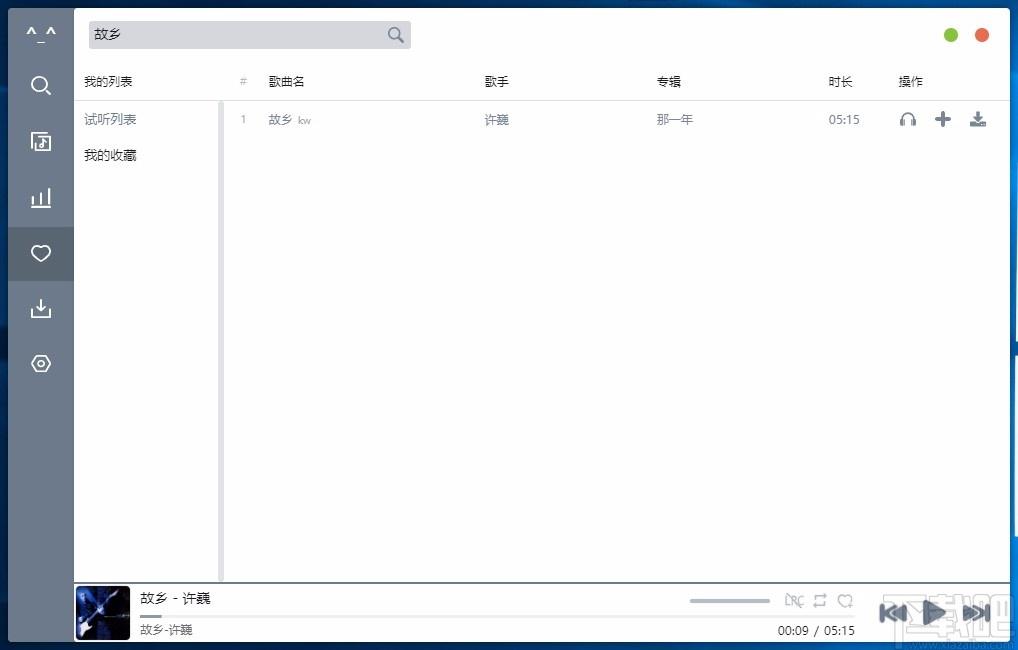
Task: Click the 歌曲名 column header
Action: (286, 82)
